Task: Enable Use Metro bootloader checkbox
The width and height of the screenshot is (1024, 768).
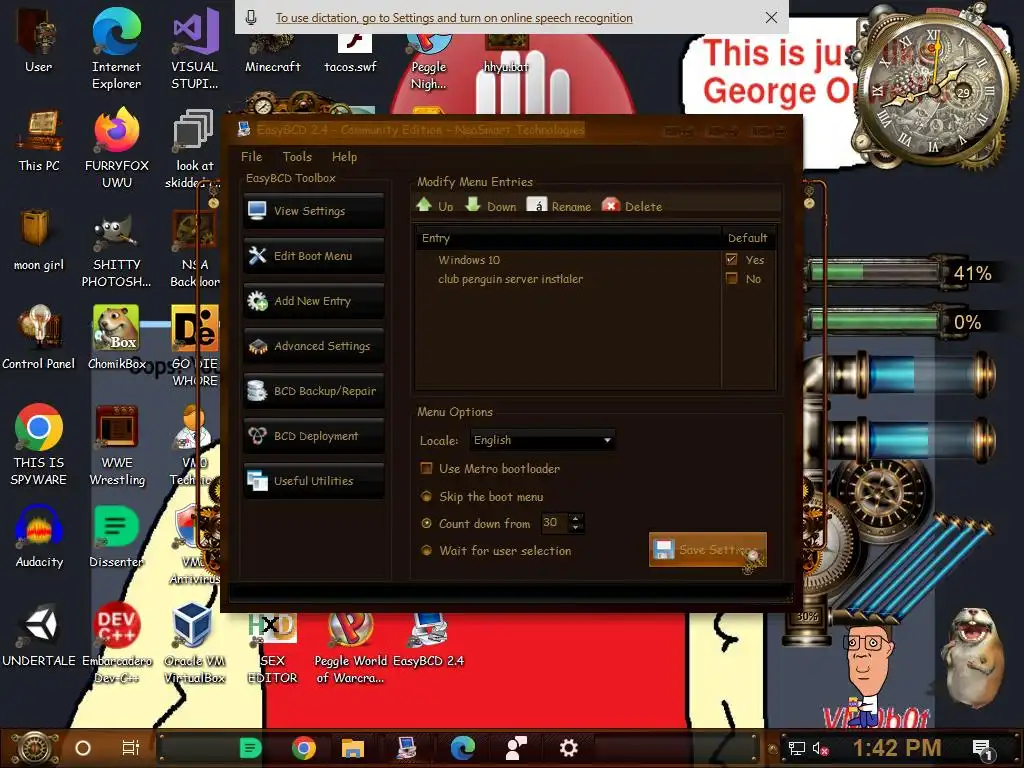Action: tap(426, 468)
